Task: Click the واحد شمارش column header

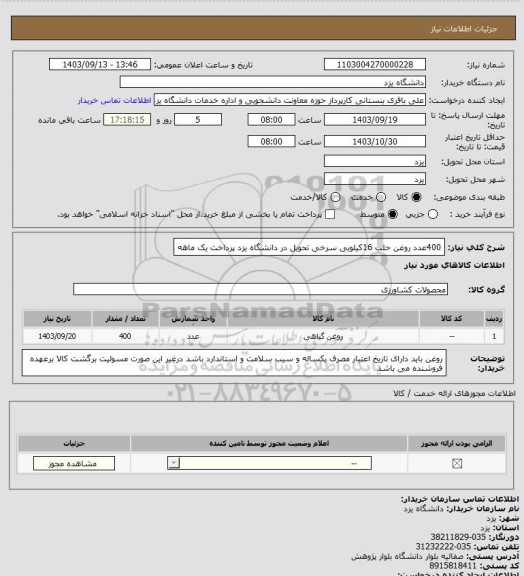Action: [x=193, y=319]
